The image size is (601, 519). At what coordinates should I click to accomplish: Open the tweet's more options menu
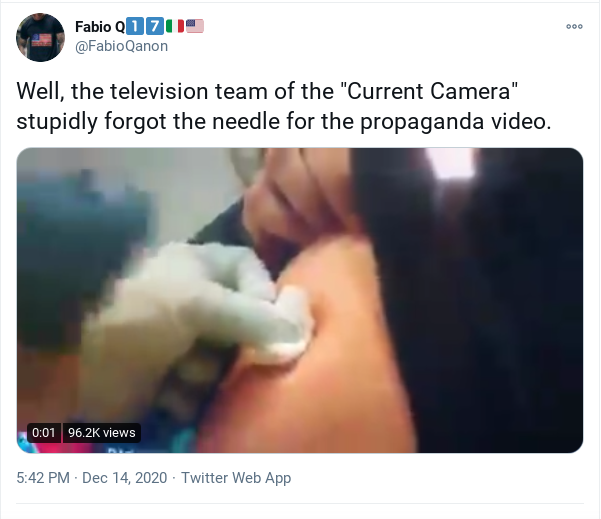pos(574,26)
